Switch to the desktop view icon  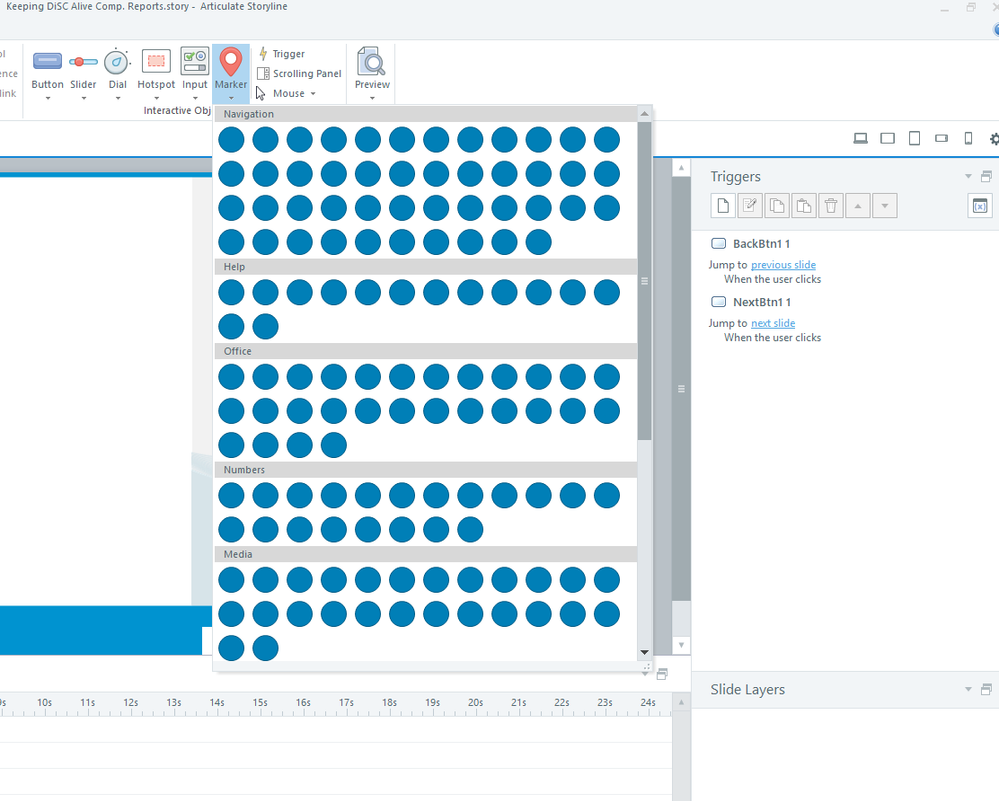(x=860, y=139)
